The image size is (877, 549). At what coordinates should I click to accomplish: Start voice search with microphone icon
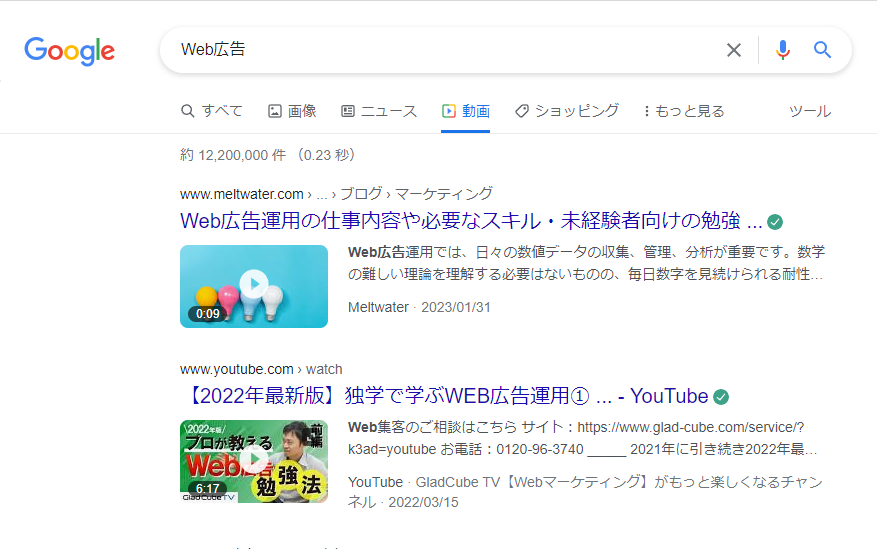[783, 50]
